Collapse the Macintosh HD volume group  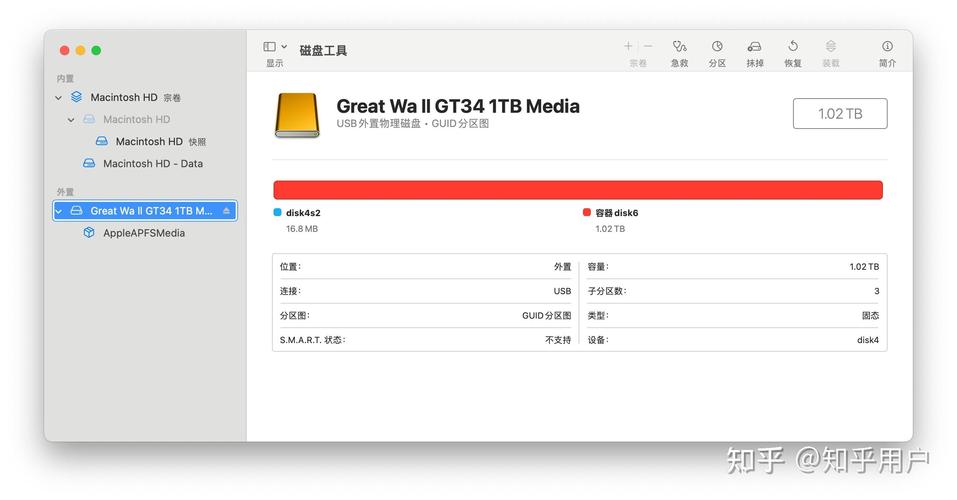coord(58,98)
